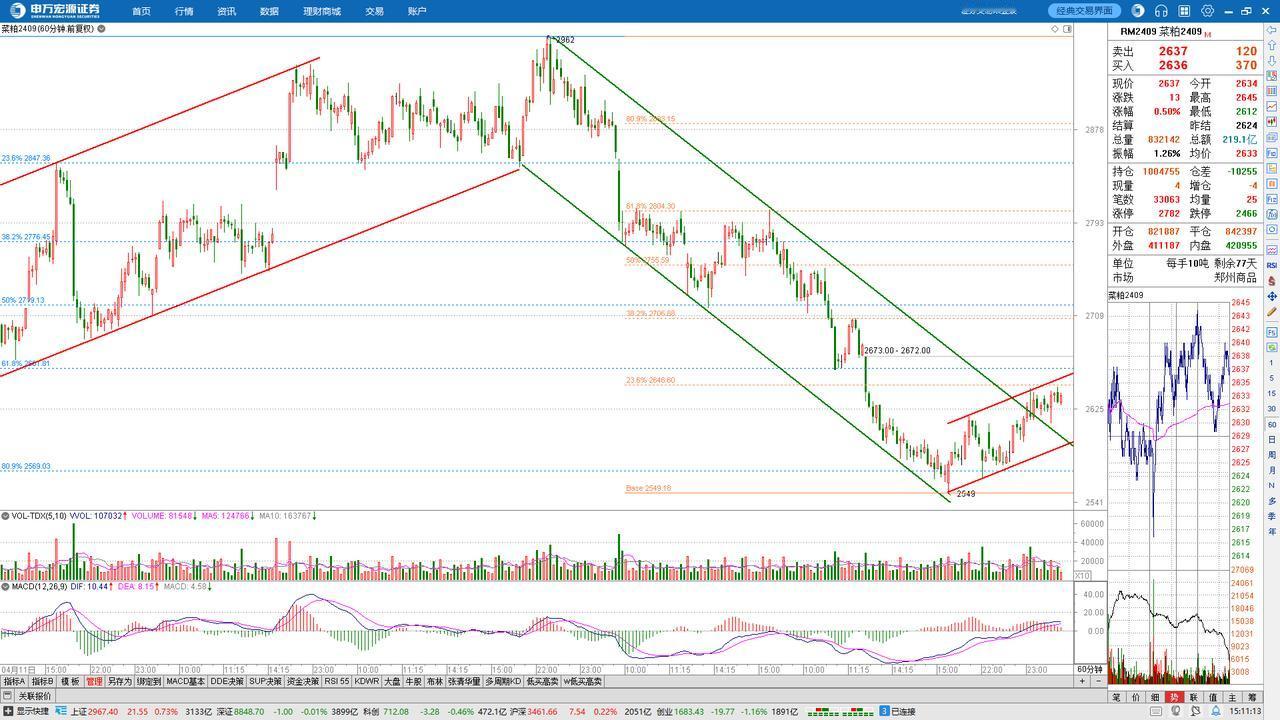Screen dimensions: 1280x720
Task: Click the red S icon in right sidebar
Action: 1272,280
